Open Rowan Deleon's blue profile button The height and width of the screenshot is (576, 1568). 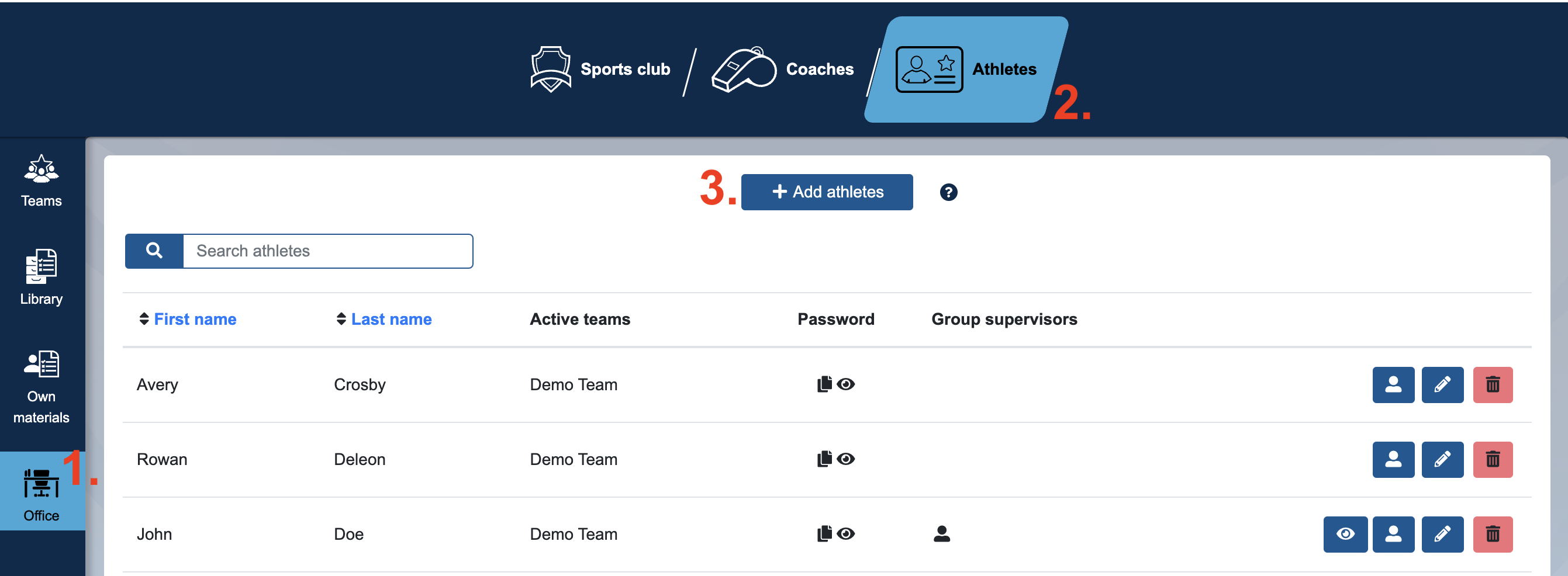tap(1393, 460)
